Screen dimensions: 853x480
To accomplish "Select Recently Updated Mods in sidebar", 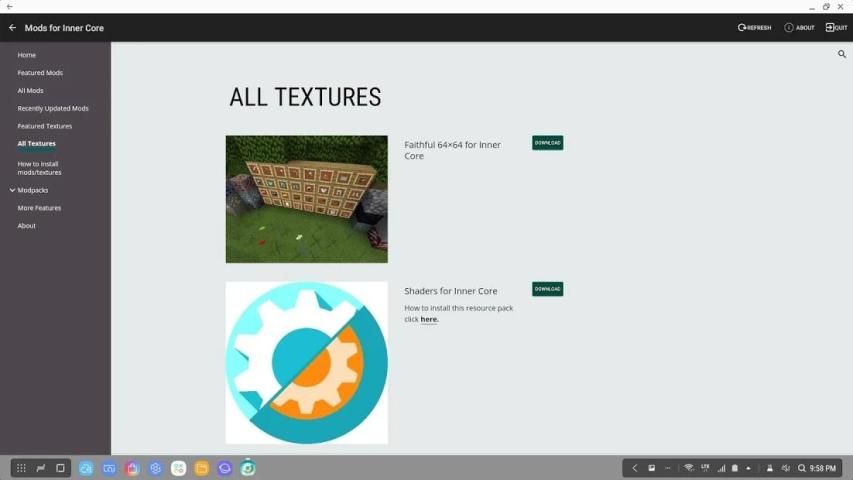I will point(53,108).
